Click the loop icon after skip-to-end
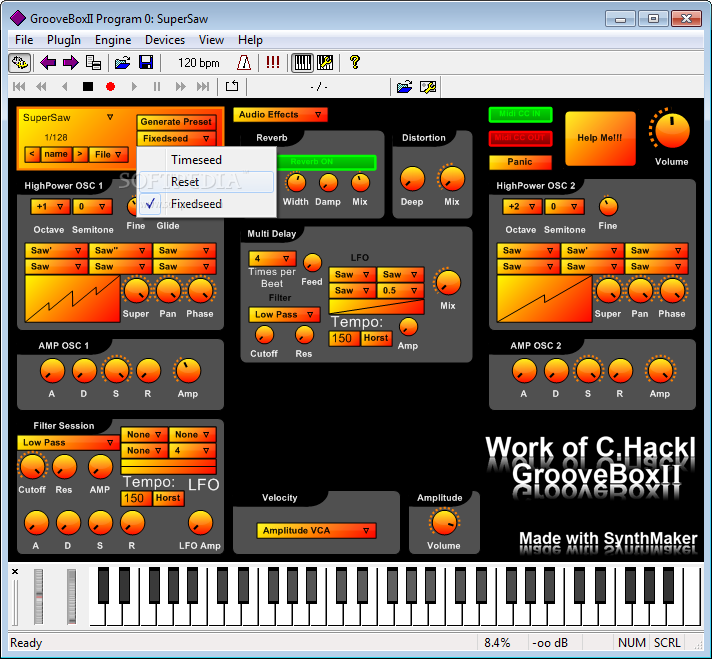This screenshot has width=712, height=659. [232, 86]
